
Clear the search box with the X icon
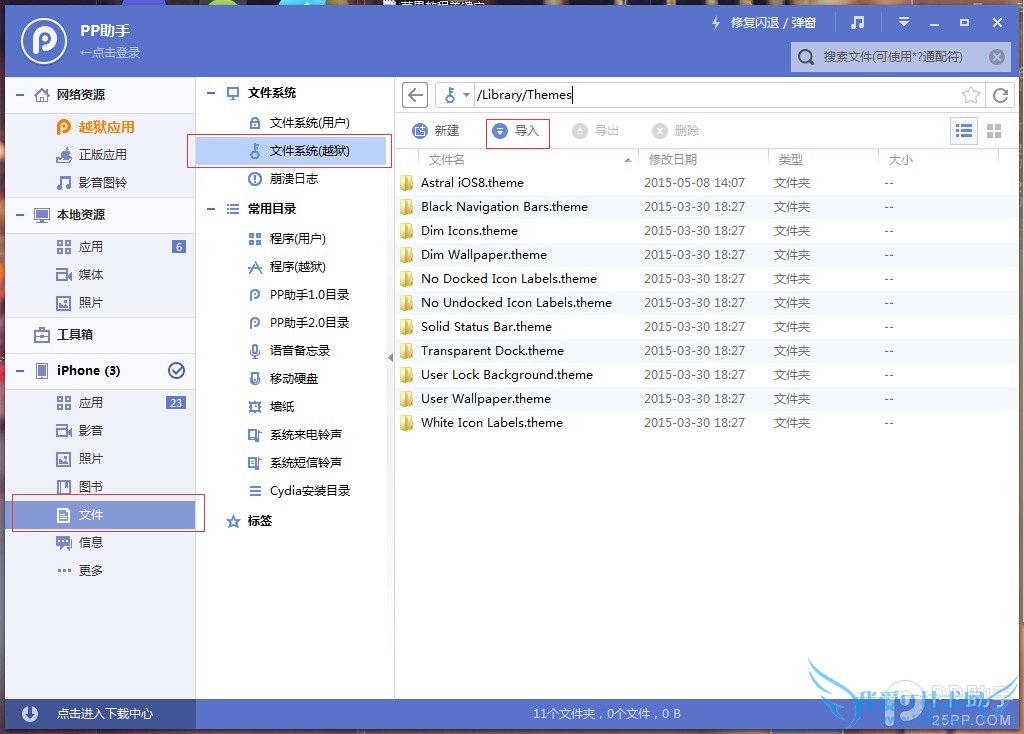(x=997, y=57)
